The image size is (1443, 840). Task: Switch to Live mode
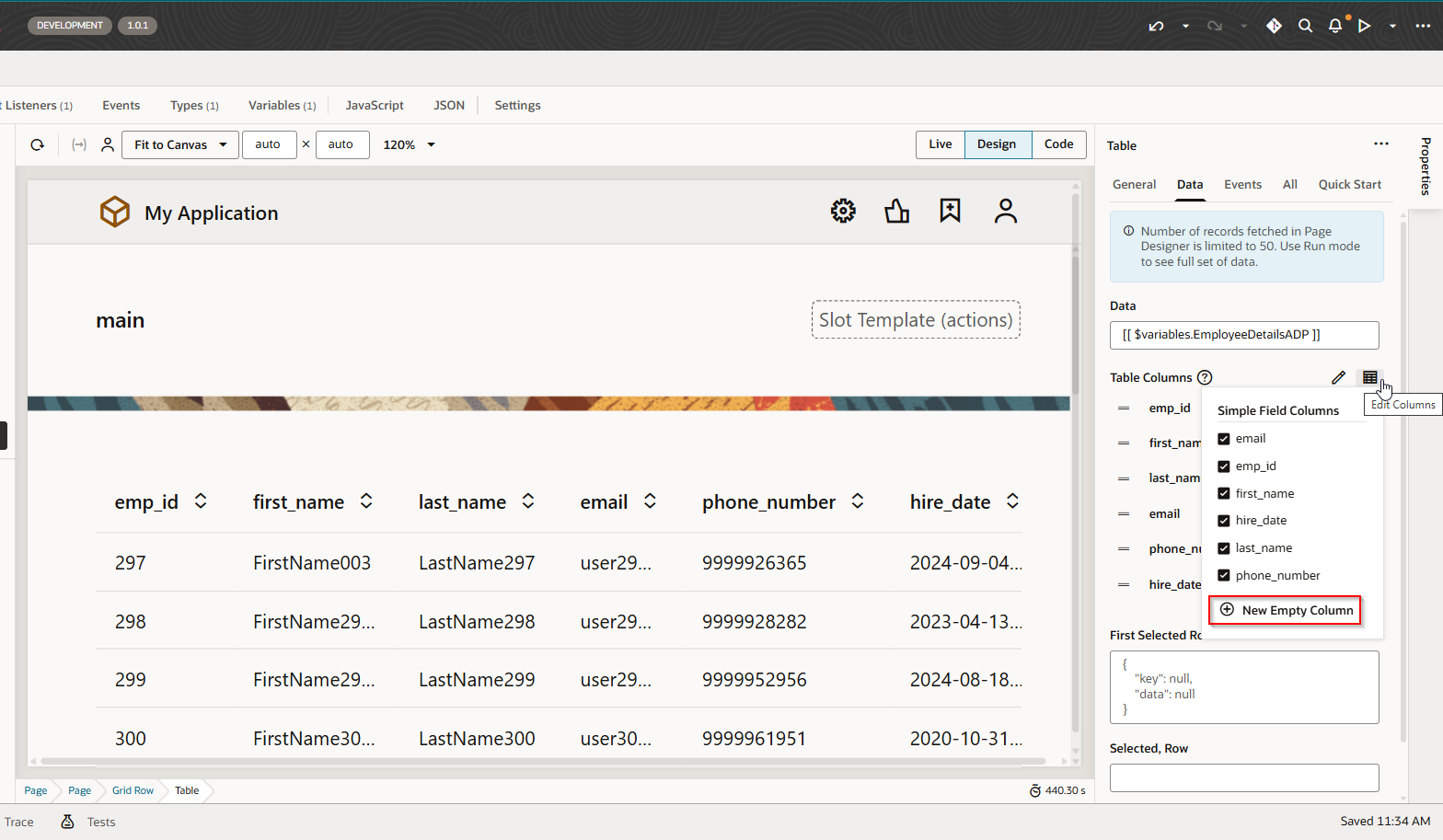[x=940, y=144]
